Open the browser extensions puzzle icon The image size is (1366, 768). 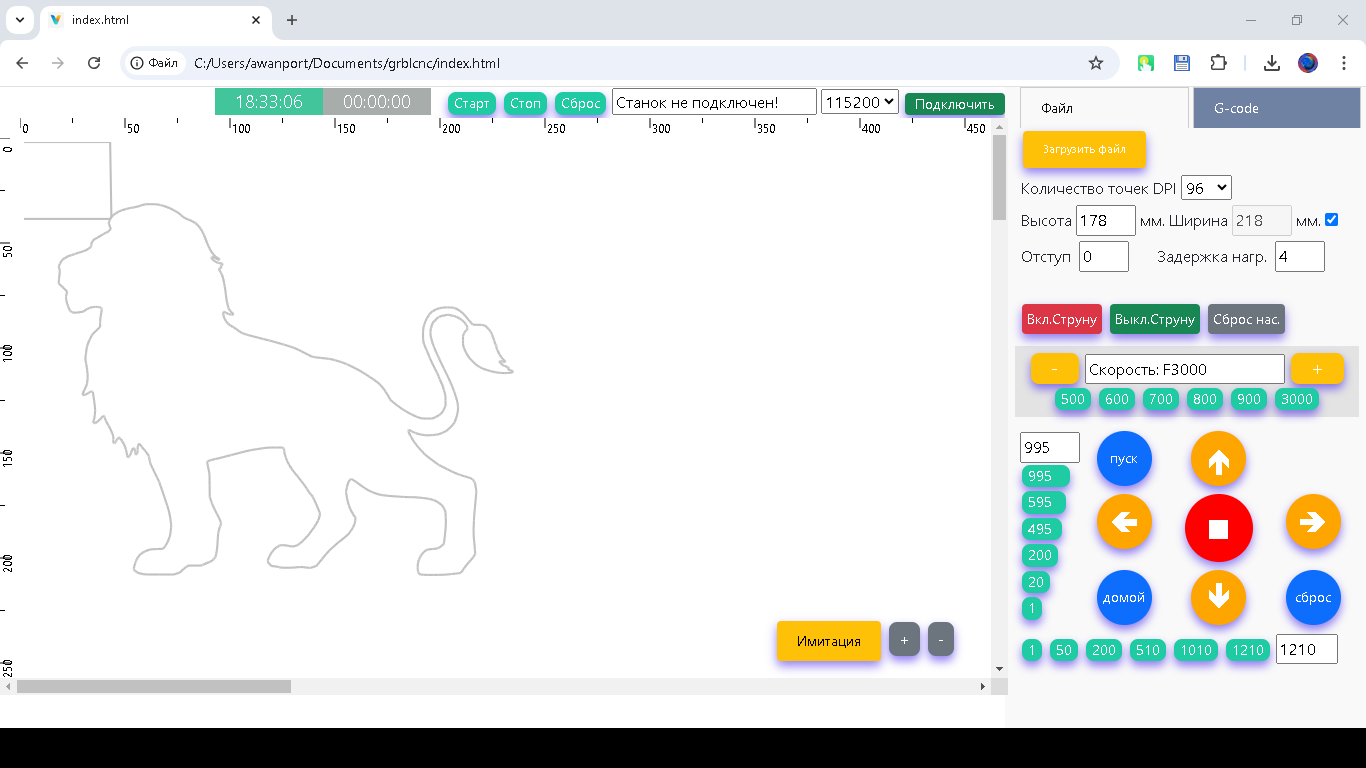(1218, 63)
